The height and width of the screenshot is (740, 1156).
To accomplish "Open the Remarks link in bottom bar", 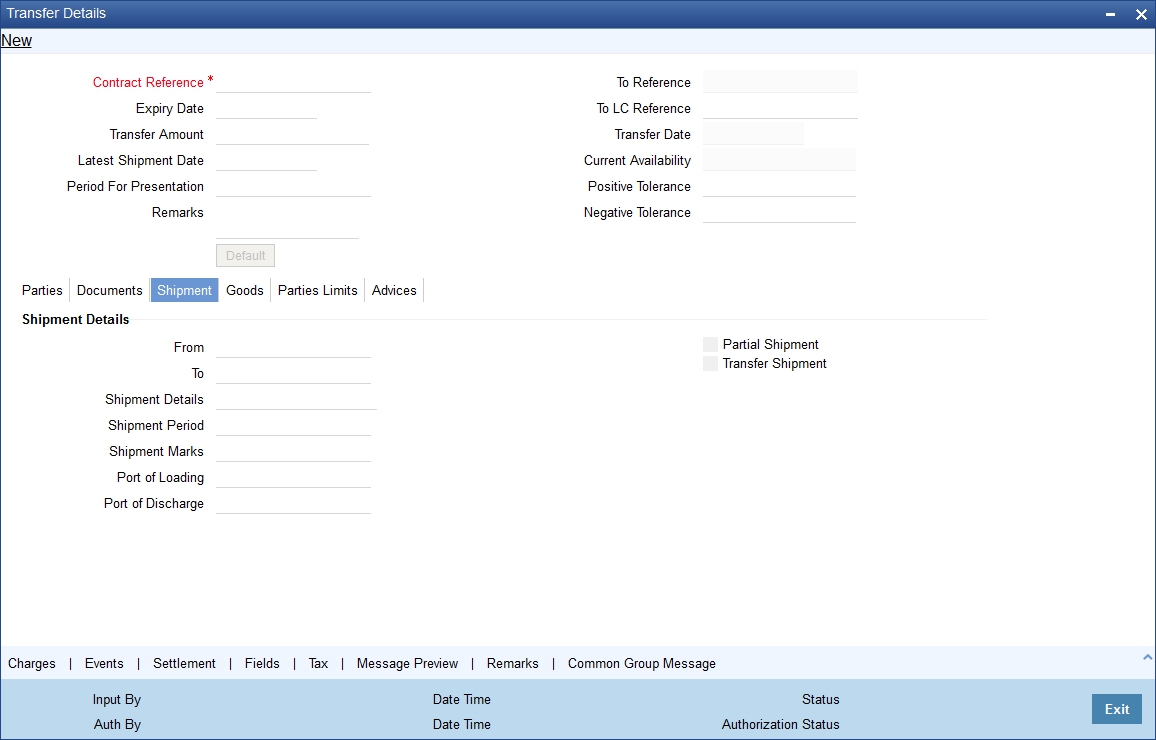I will click(x=512, y=663).
